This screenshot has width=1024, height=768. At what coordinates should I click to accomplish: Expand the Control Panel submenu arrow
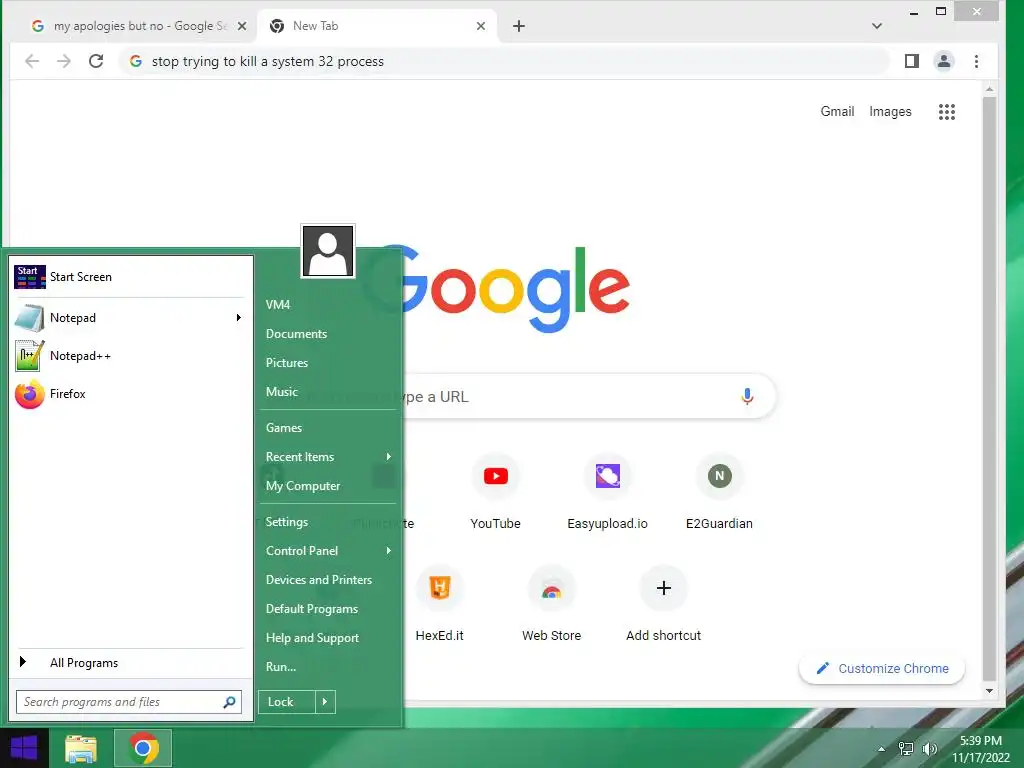point(389,551)
